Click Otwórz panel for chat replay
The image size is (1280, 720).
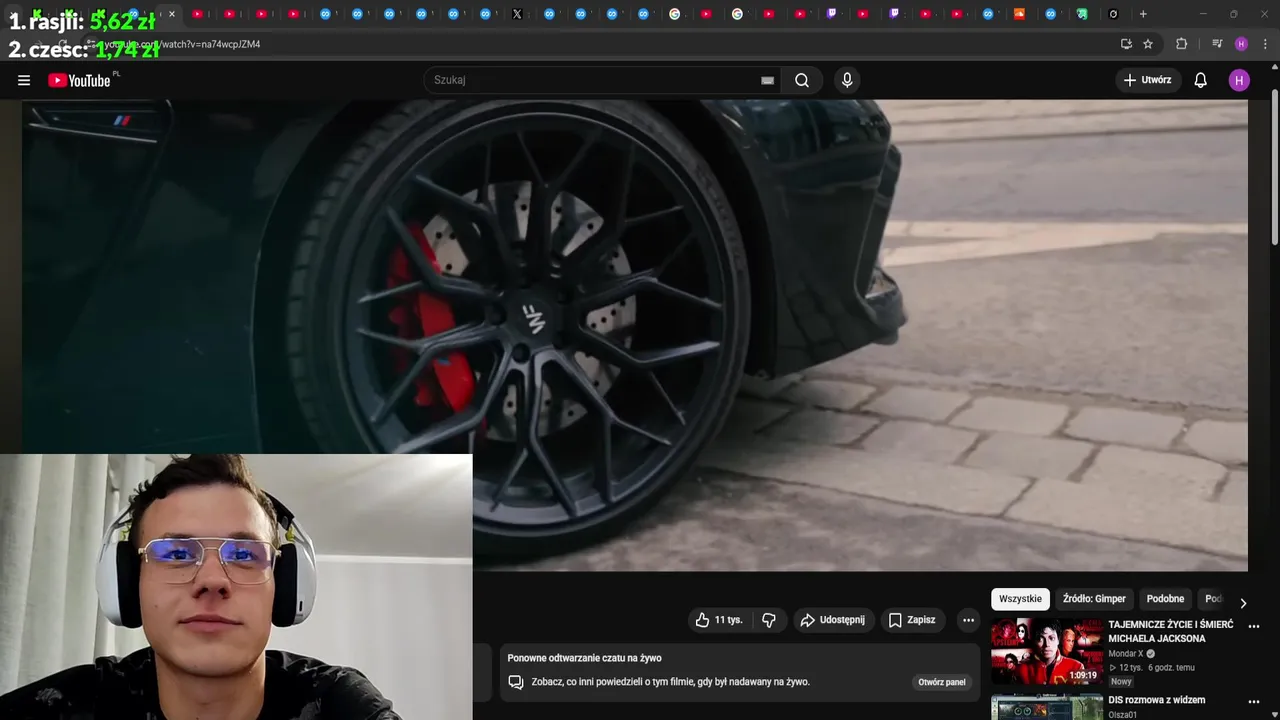pyautogui.click(x=942, y=682)
